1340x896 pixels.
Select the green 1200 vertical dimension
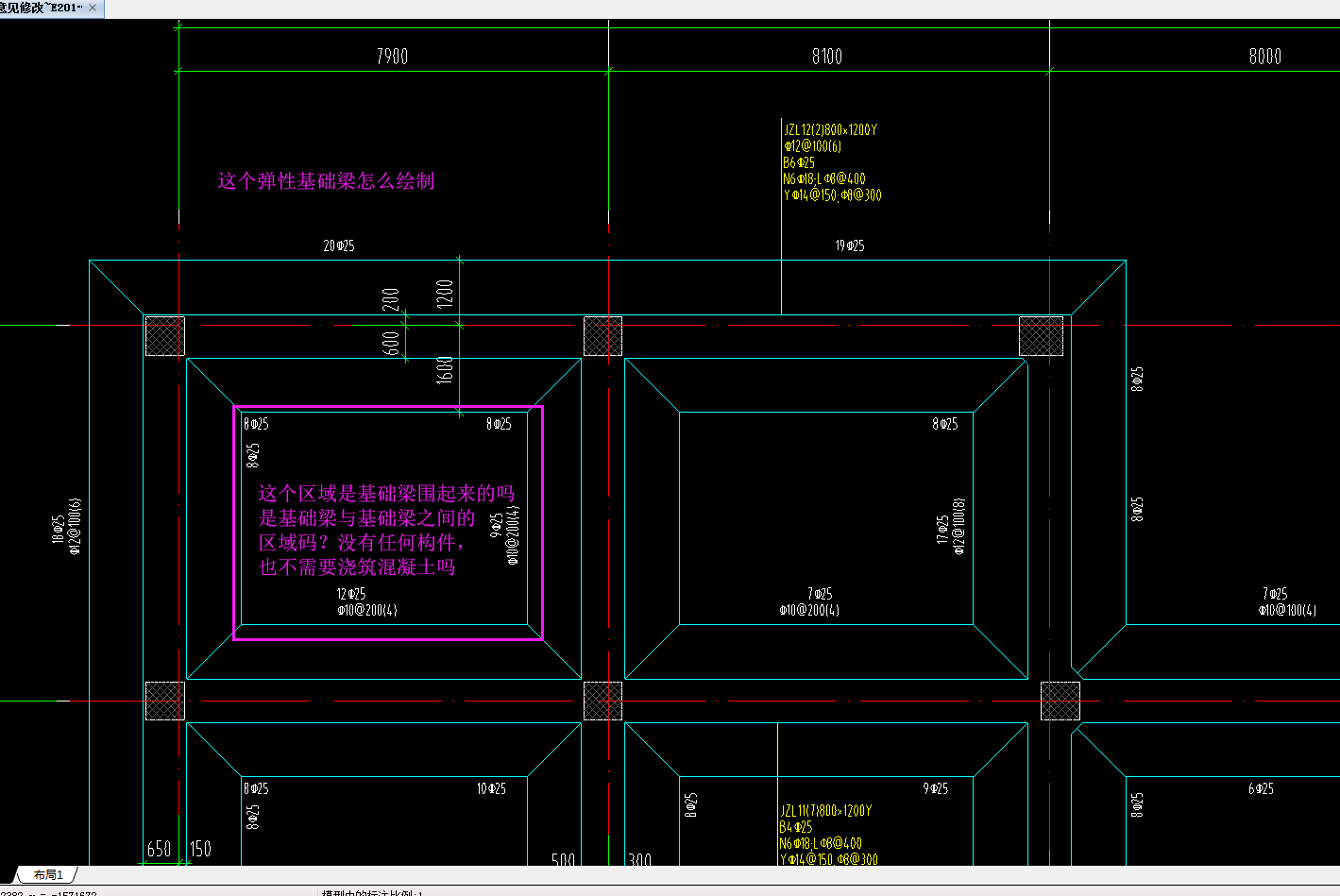click(445, 293)
